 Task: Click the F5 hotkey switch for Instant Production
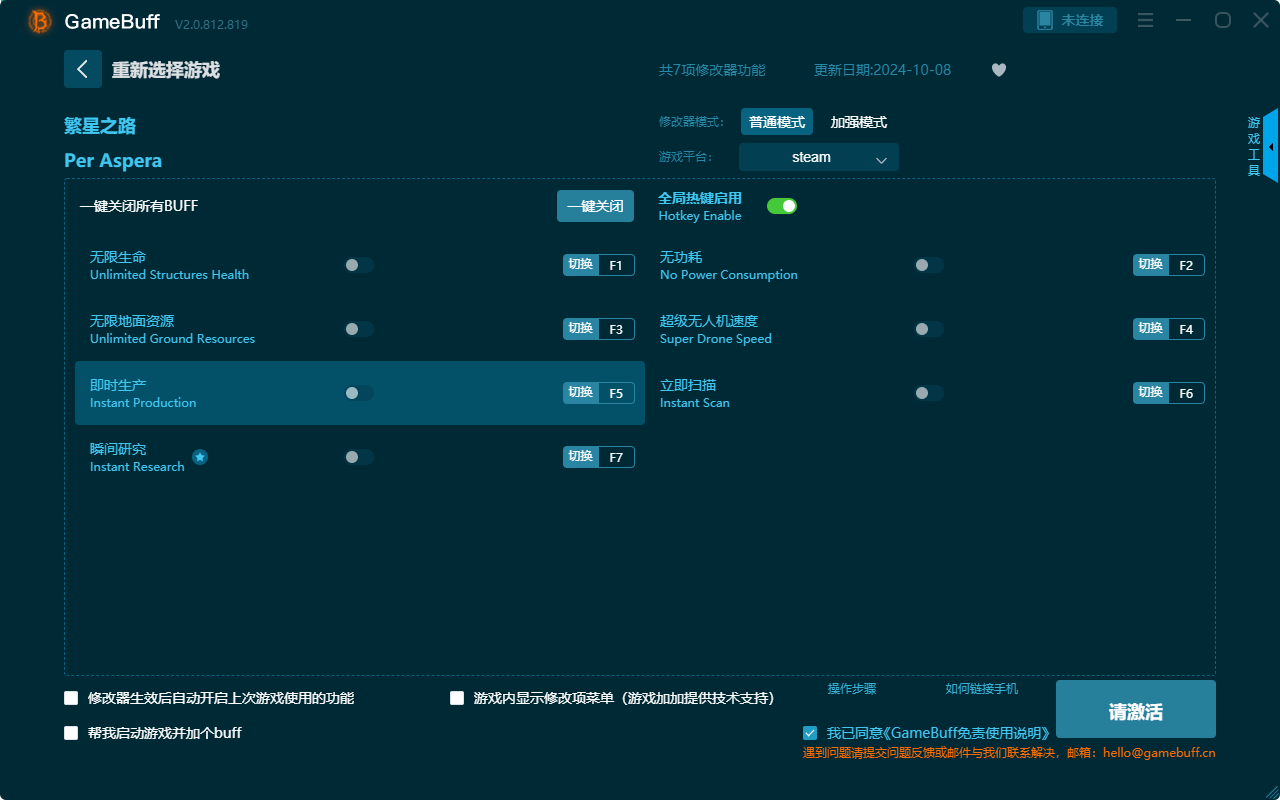pos(598,393)
